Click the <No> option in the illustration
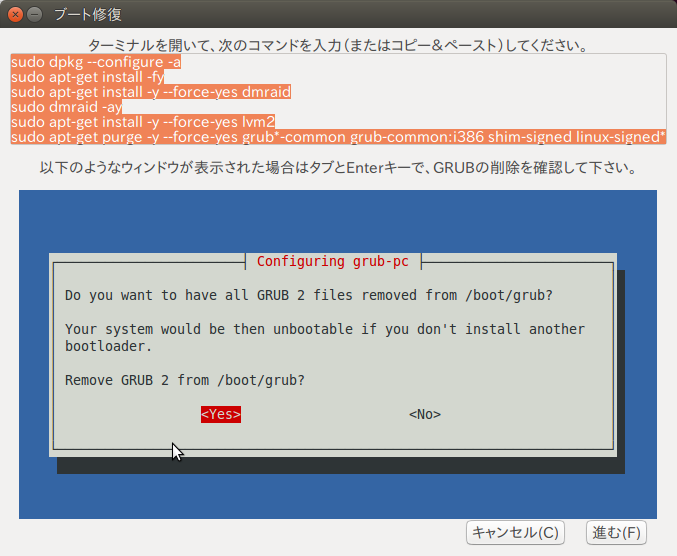 tap(425, 414)
